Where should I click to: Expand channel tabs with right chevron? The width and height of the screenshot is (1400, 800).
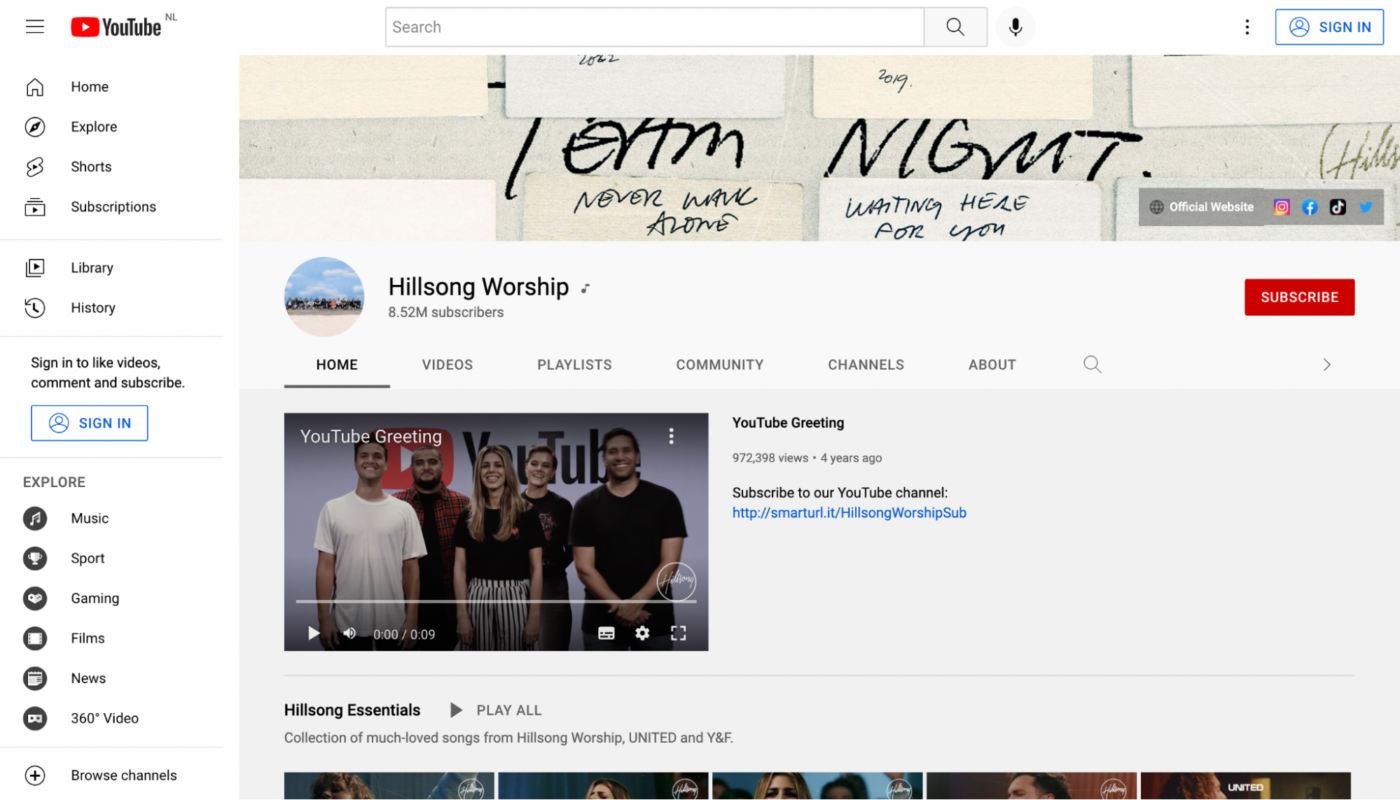[1327, 365]
